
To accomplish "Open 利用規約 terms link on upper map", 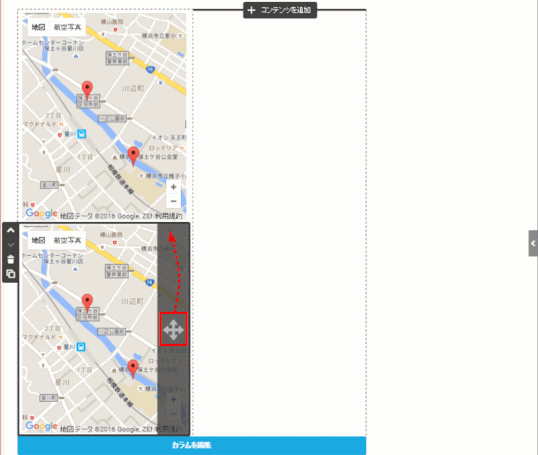I will [x=168, y=216].
